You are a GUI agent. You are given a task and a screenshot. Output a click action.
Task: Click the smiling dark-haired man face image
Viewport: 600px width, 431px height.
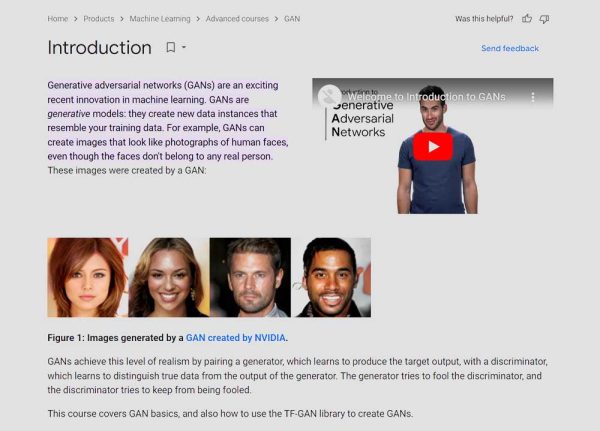click(331, 277)
